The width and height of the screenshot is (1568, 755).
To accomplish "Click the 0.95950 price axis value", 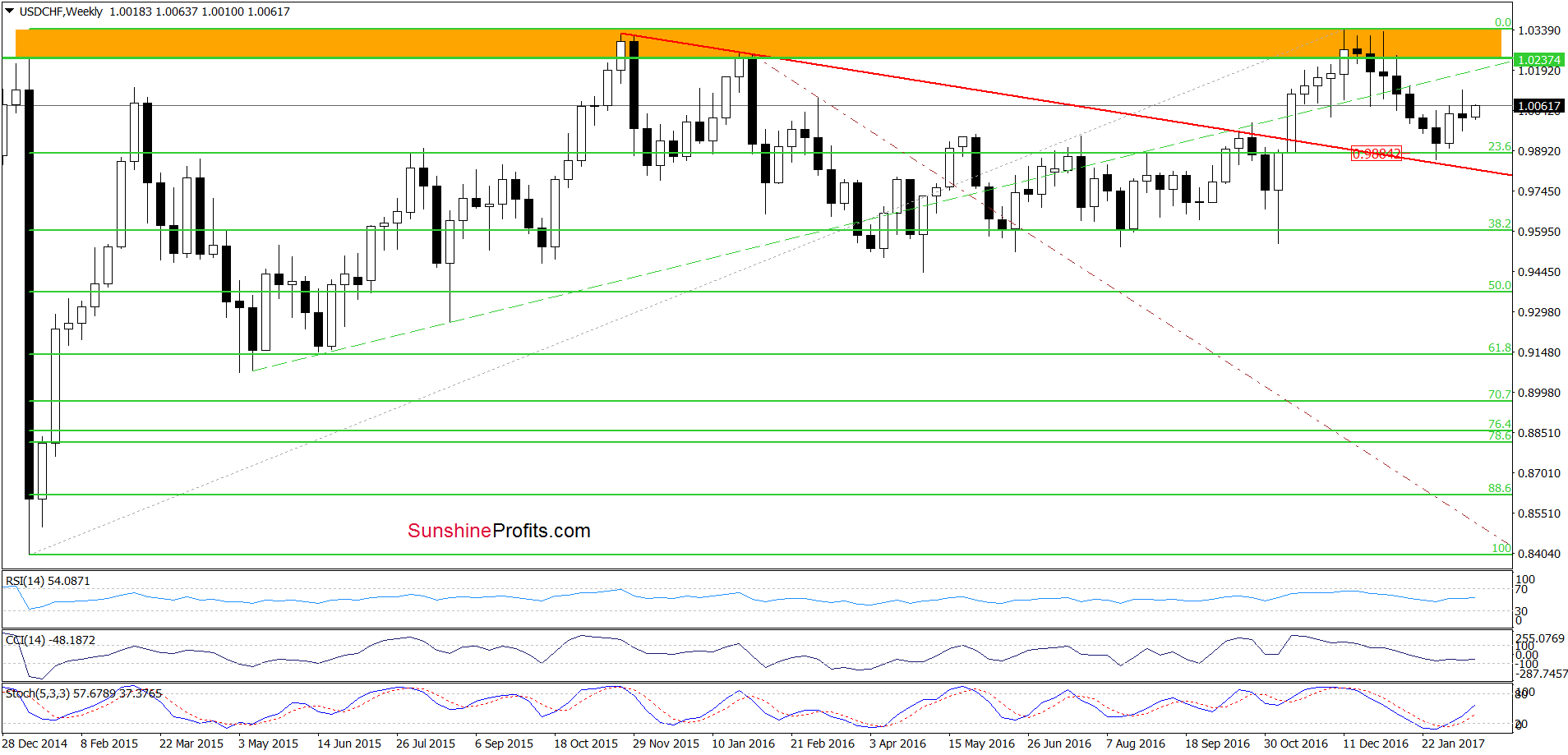I will pos(1538,232).
